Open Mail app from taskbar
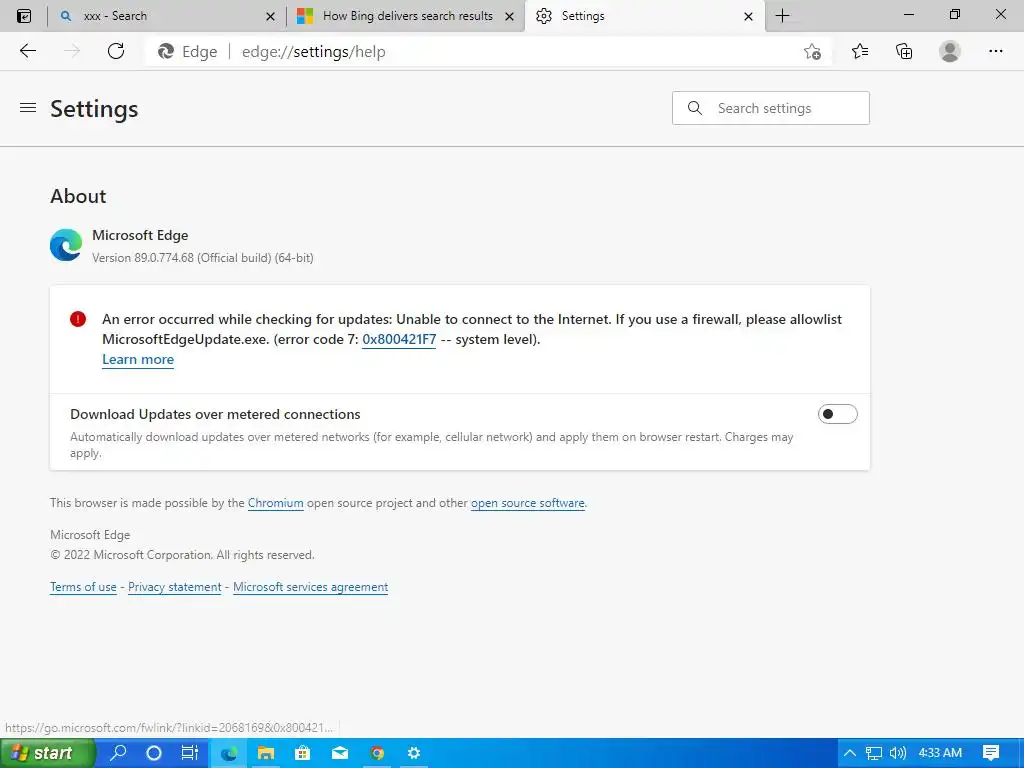This screenshot has height=768, width=1024. 340,753
